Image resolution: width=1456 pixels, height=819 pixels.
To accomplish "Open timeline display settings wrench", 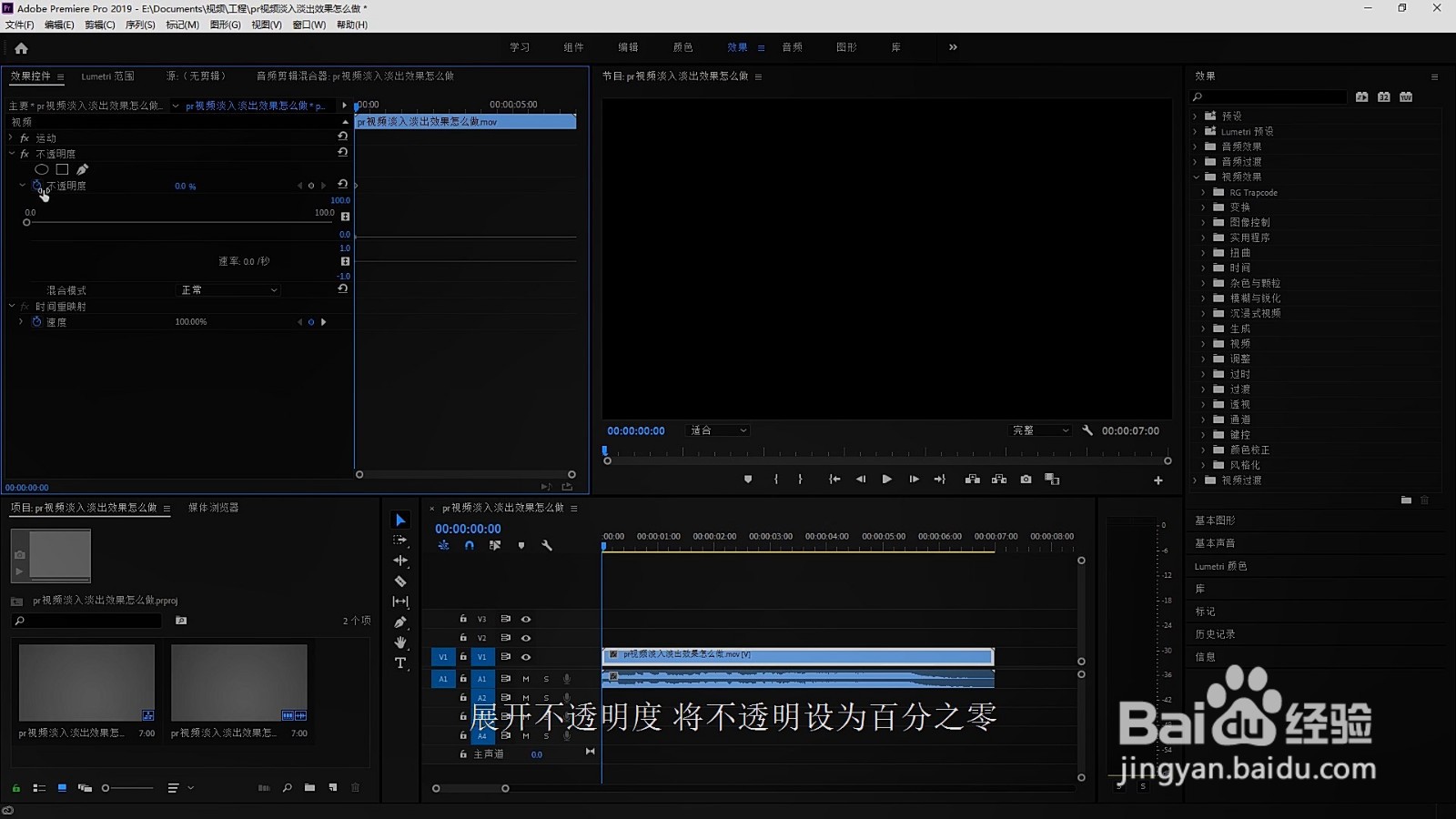I will pyautogui.click(x=547, y=546).
